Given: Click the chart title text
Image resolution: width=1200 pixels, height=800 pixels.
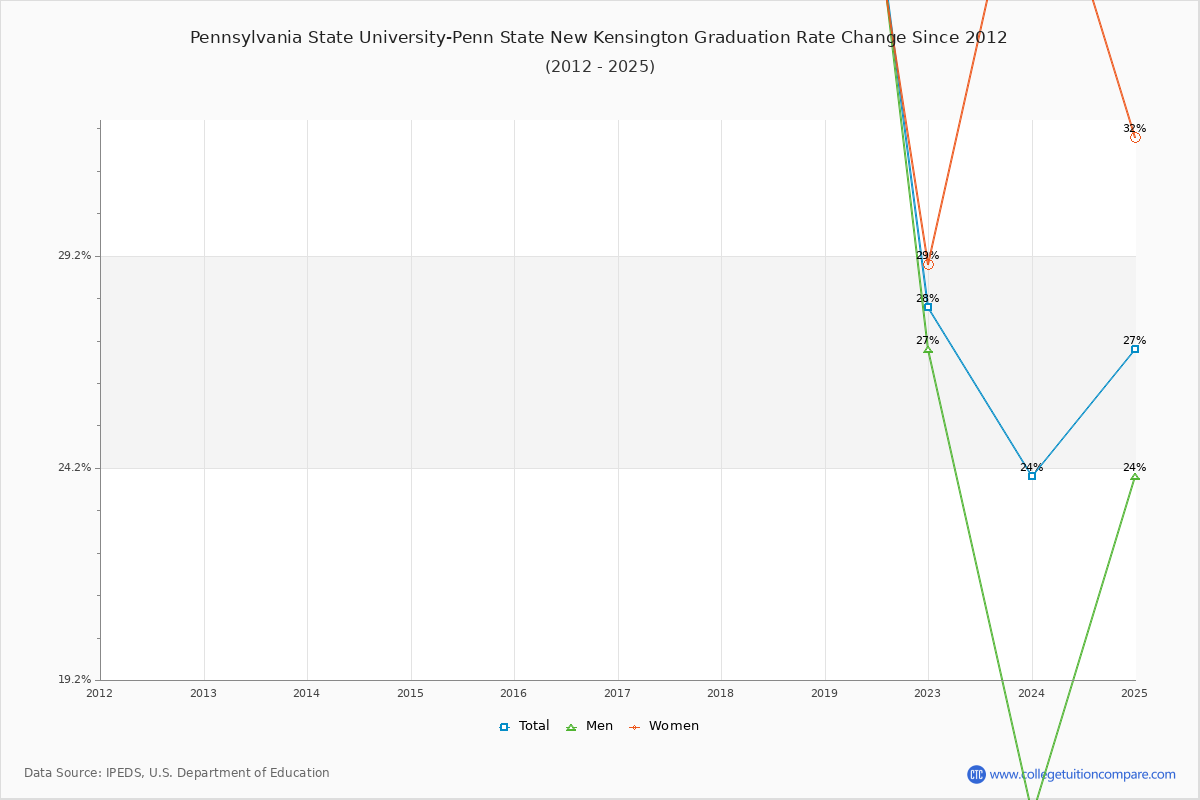Looking at the screenshot, I should pos(599,38).
